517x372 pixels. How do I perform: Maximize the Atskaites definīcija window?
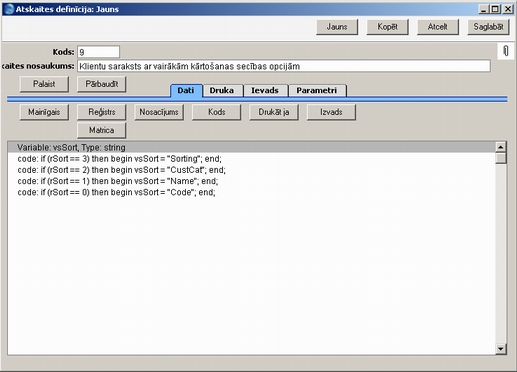tap(495, 9)
